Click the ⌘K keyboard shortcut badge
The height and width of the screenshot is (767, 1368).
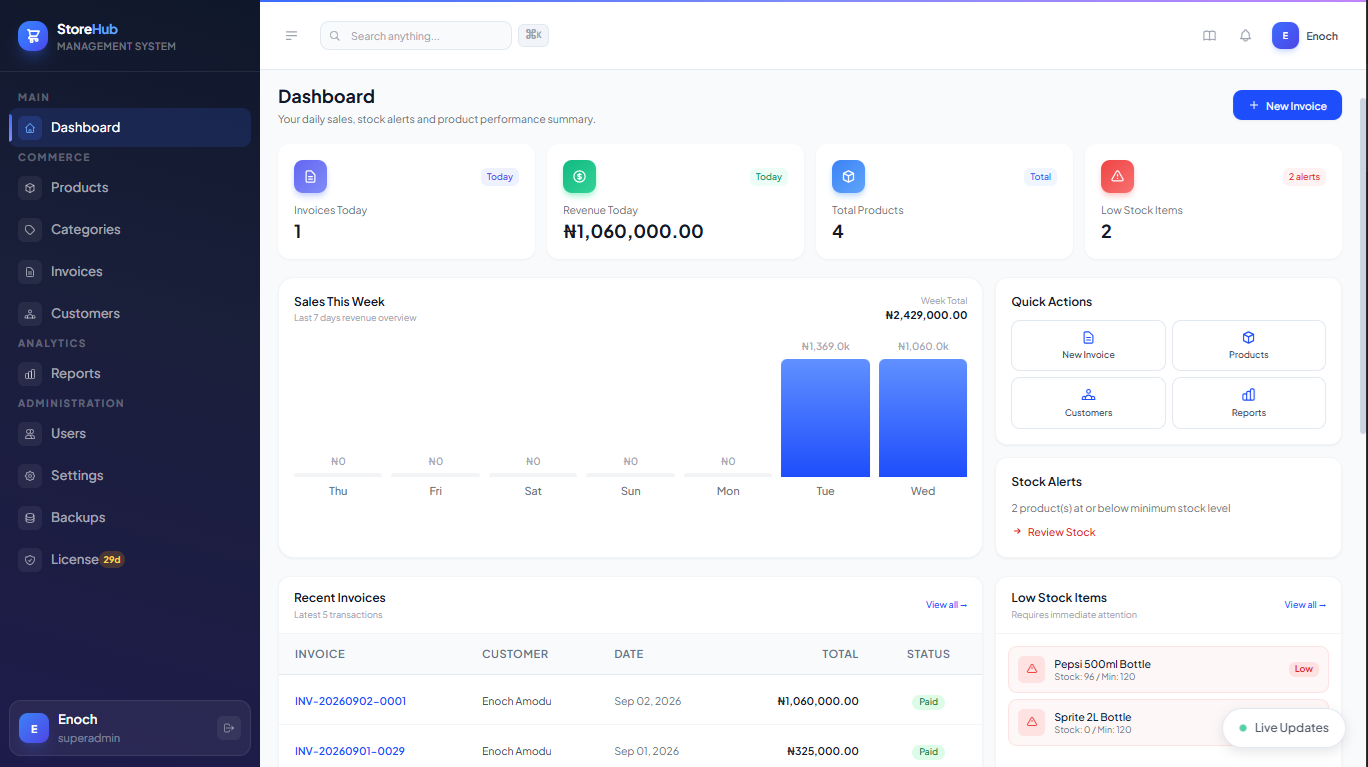point(533,35)
